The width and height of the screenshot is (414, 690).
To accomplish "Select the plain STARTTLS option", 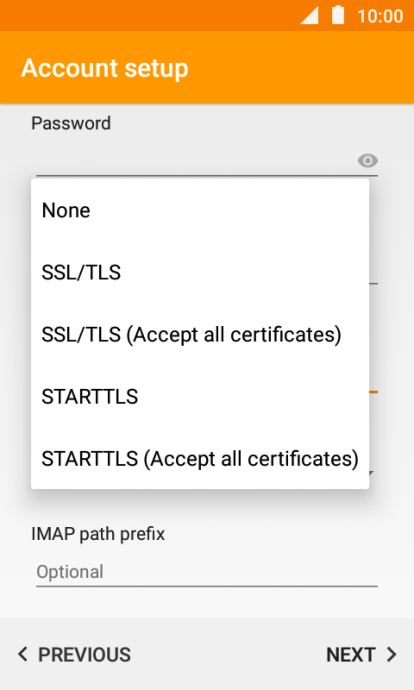I will (200, 396).
